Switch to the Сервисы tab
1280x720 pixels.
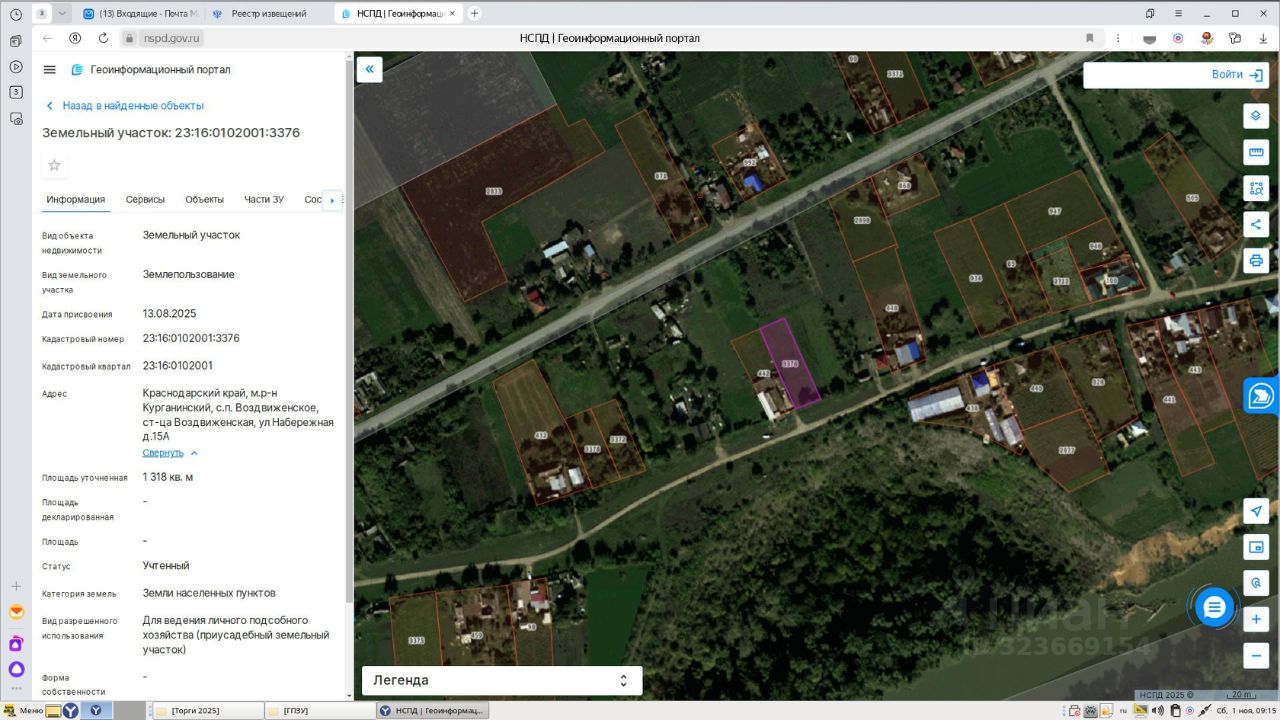[x=145, y=199]
